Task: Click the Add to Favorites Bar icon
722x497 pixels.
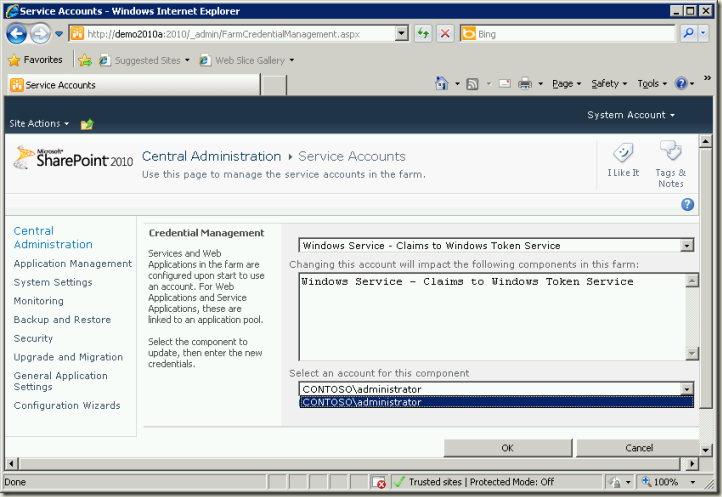Action: pyautogui.click(x=85, y=60)
